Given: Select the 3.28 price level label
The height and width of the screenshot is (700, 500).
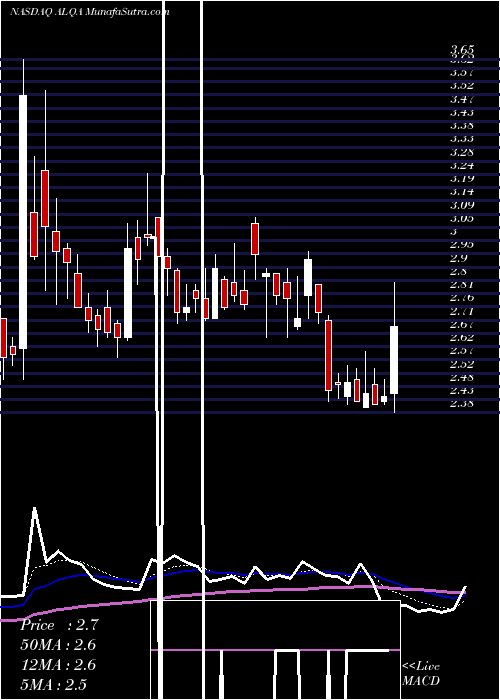Looking at the screenshot, I should tap(462, 152).
